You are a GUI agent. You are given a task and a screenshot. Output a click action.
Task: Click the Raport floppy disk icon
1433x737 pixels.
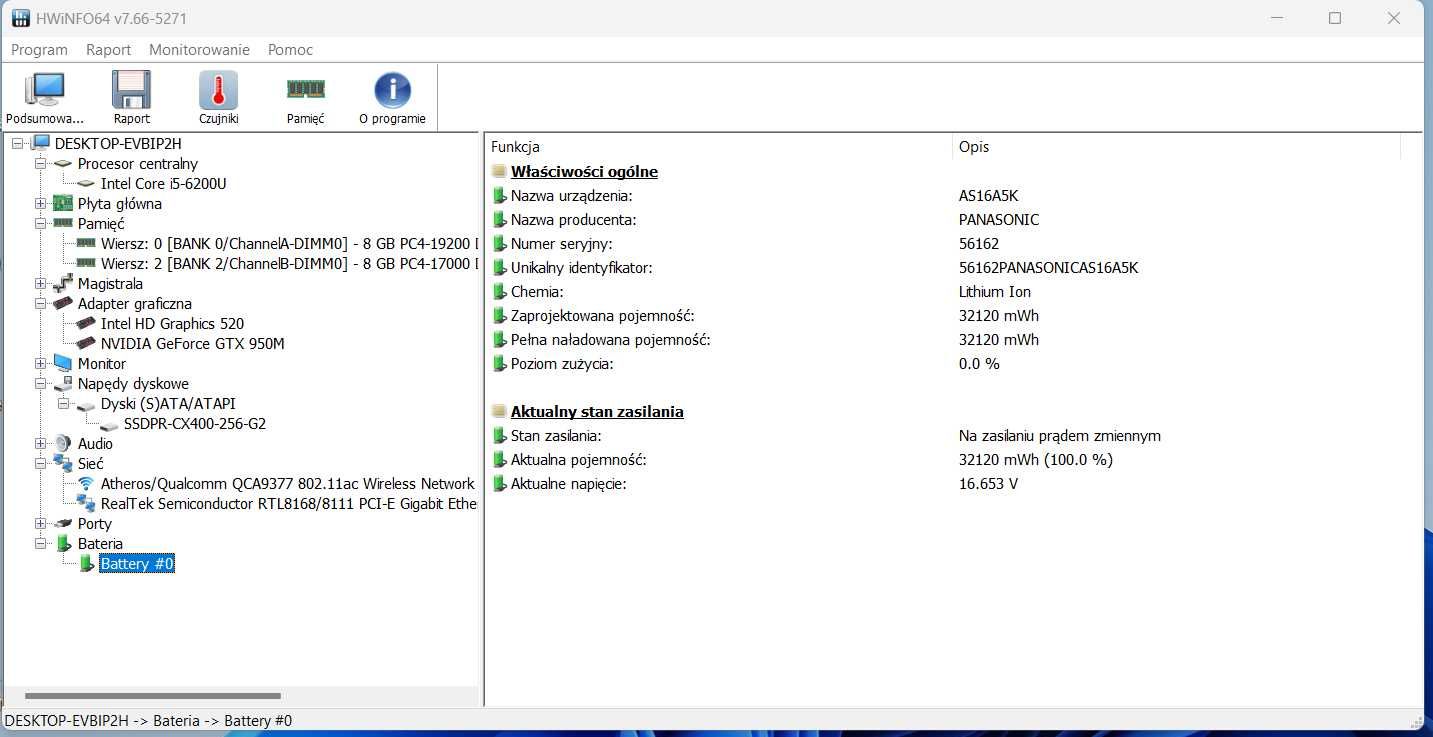pyautogui.click(x=131, y=90)
